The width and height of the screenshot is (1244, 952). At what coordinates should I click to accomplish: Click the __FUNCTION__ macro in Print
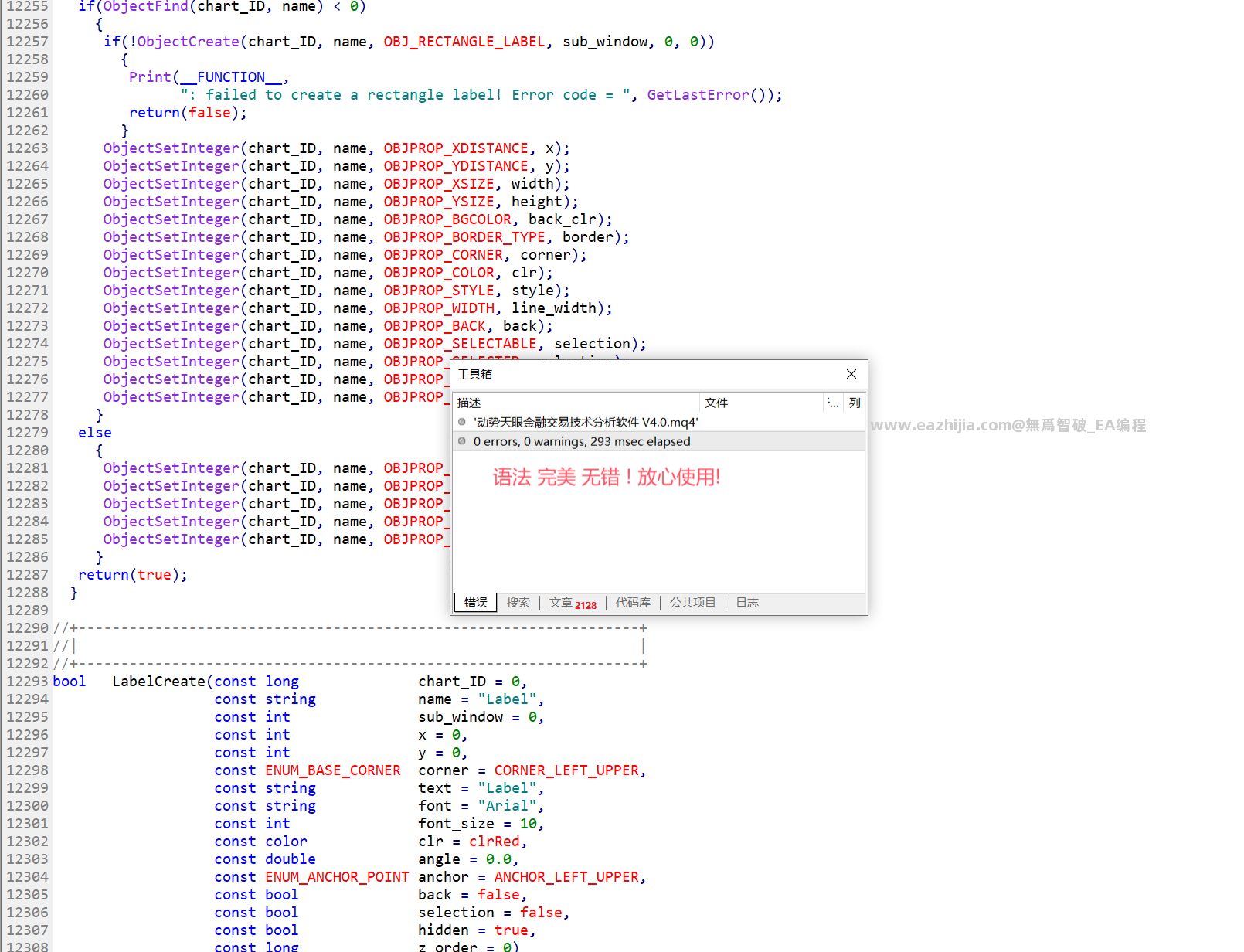(x=231, y=77)
